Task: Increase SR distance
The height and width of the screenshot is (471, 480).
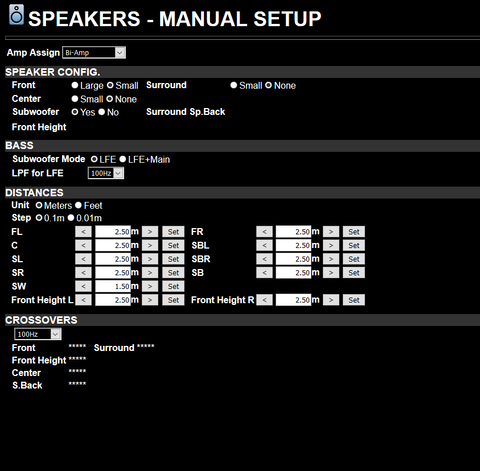Action: click(x=150, y=273)
